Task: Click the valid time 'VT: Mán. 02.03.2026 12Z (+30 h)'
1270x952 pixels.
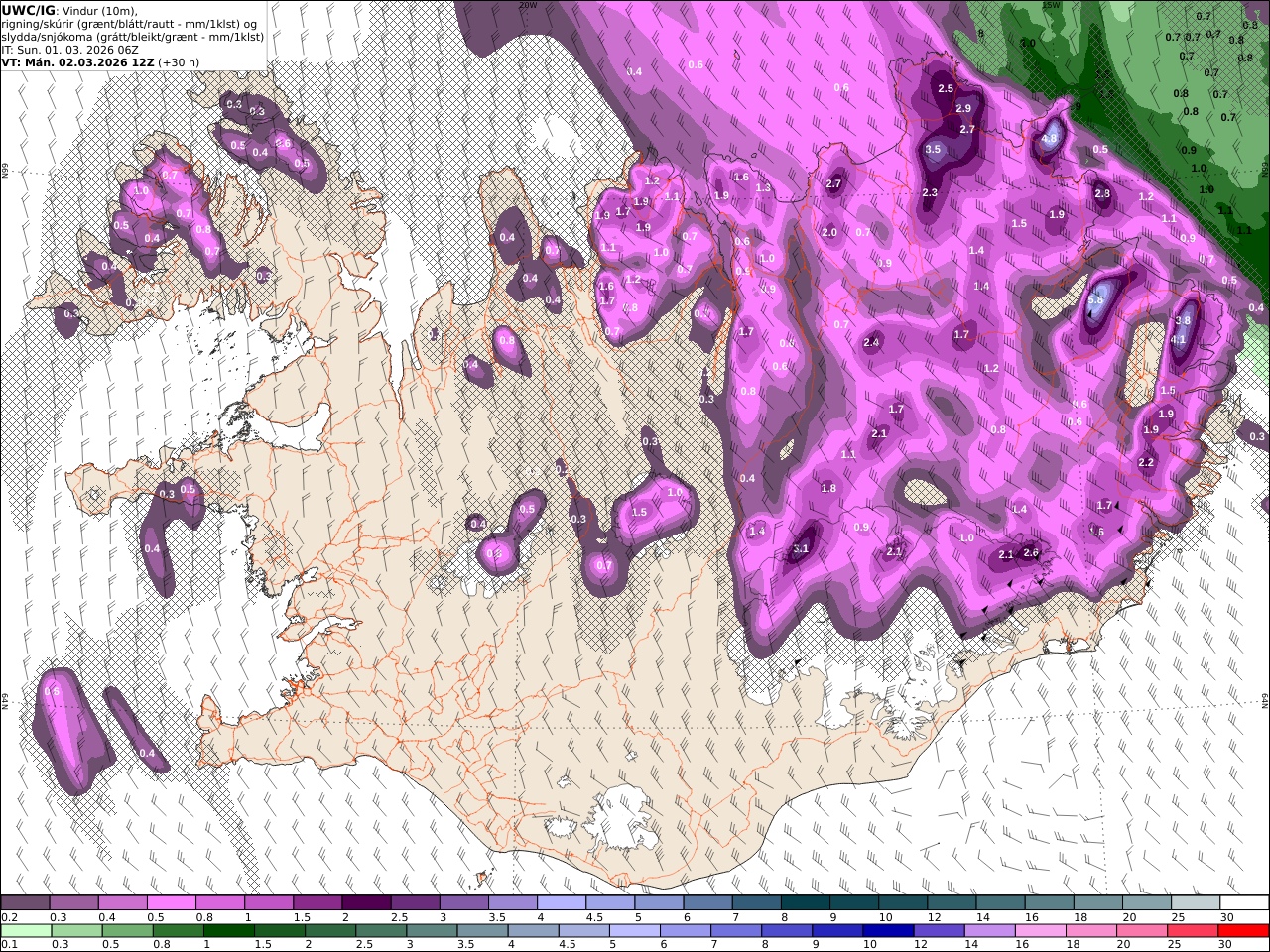Action: (x=100, y=61)
